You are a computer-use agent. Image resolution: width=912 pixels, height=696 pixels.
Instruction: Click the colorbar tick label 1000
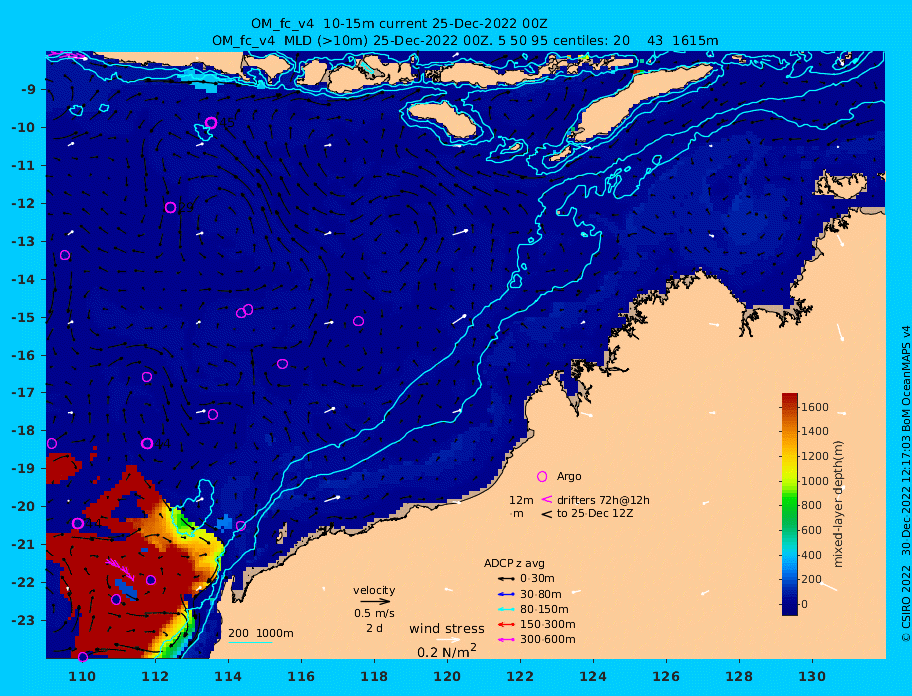coord(815,481)
